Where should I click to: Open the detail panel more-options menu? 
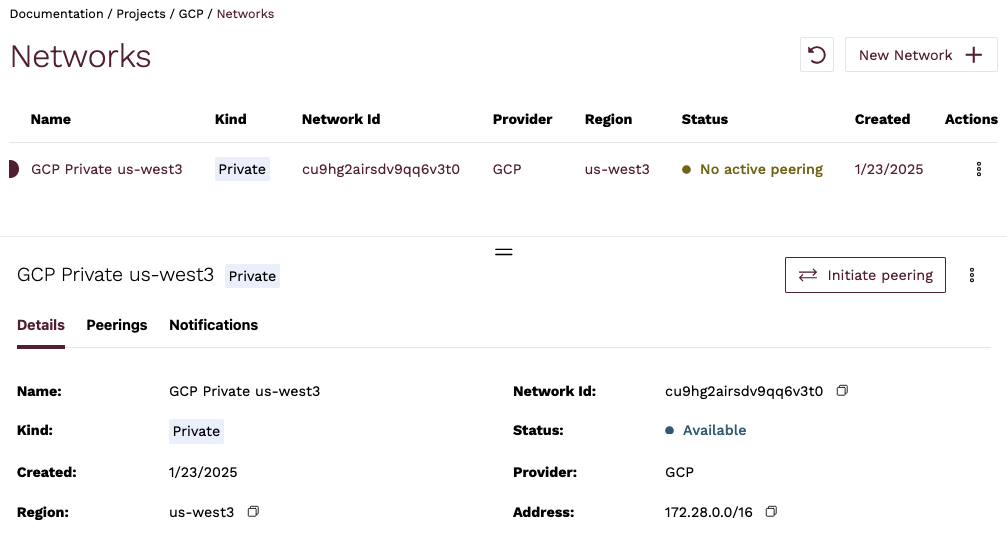972,275
